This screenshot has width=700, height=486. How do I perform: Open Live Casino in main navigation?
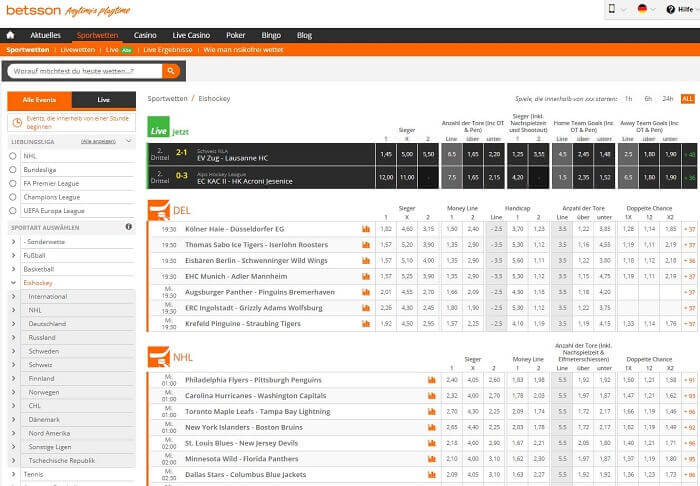click(x=191, y=35)
